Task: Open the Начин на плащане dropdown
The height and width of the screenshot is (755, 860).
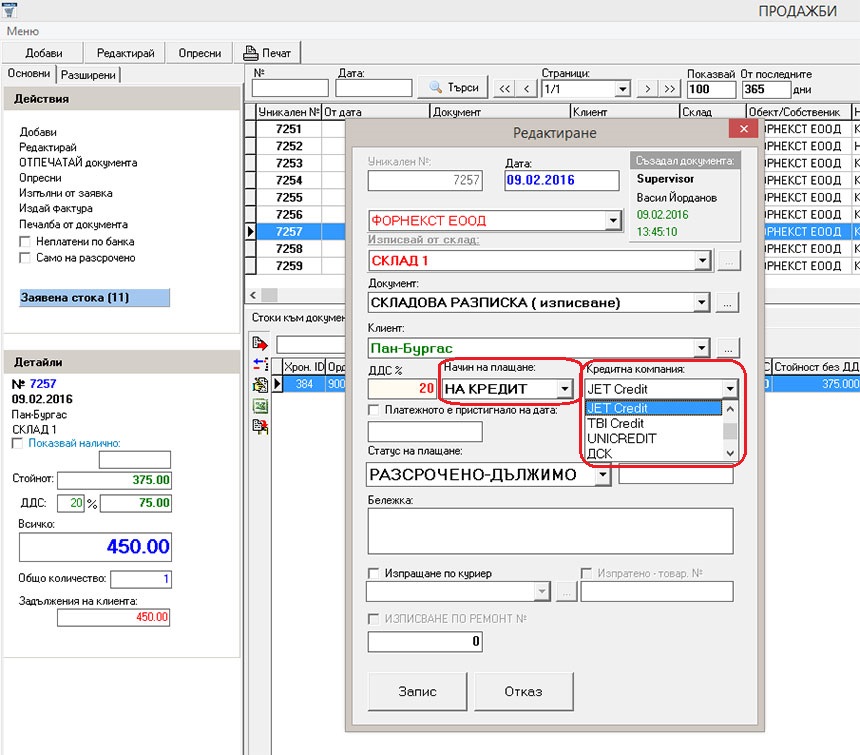Action: coord(565,389)
